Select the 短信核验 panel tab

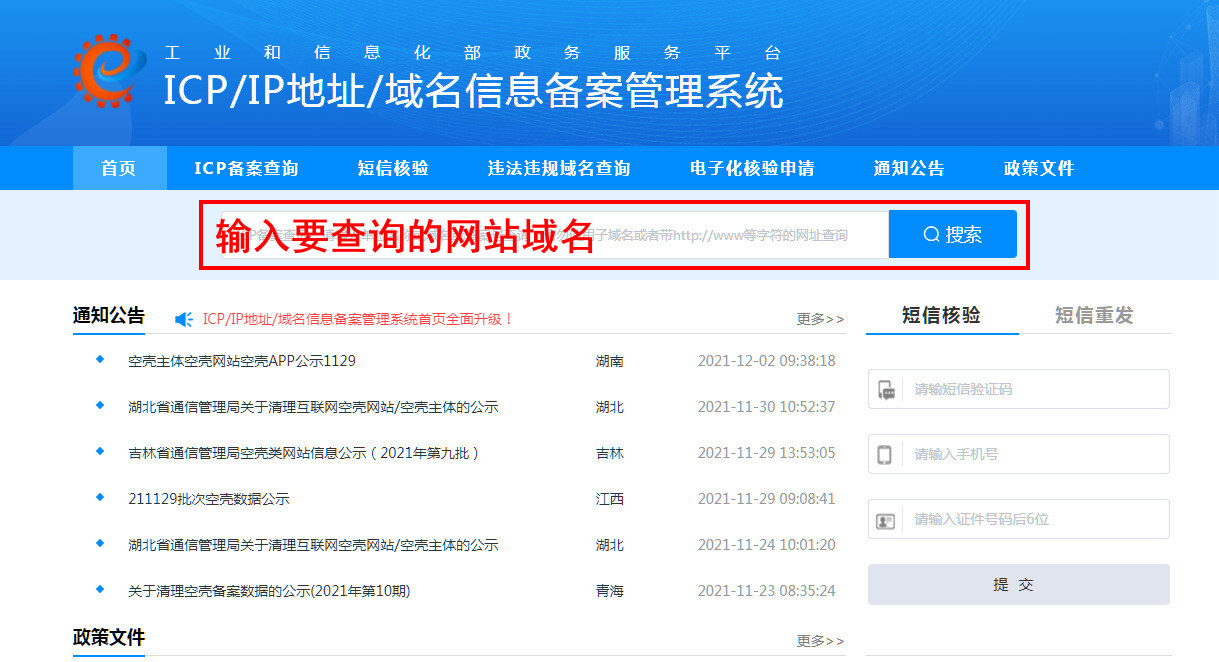941,316
